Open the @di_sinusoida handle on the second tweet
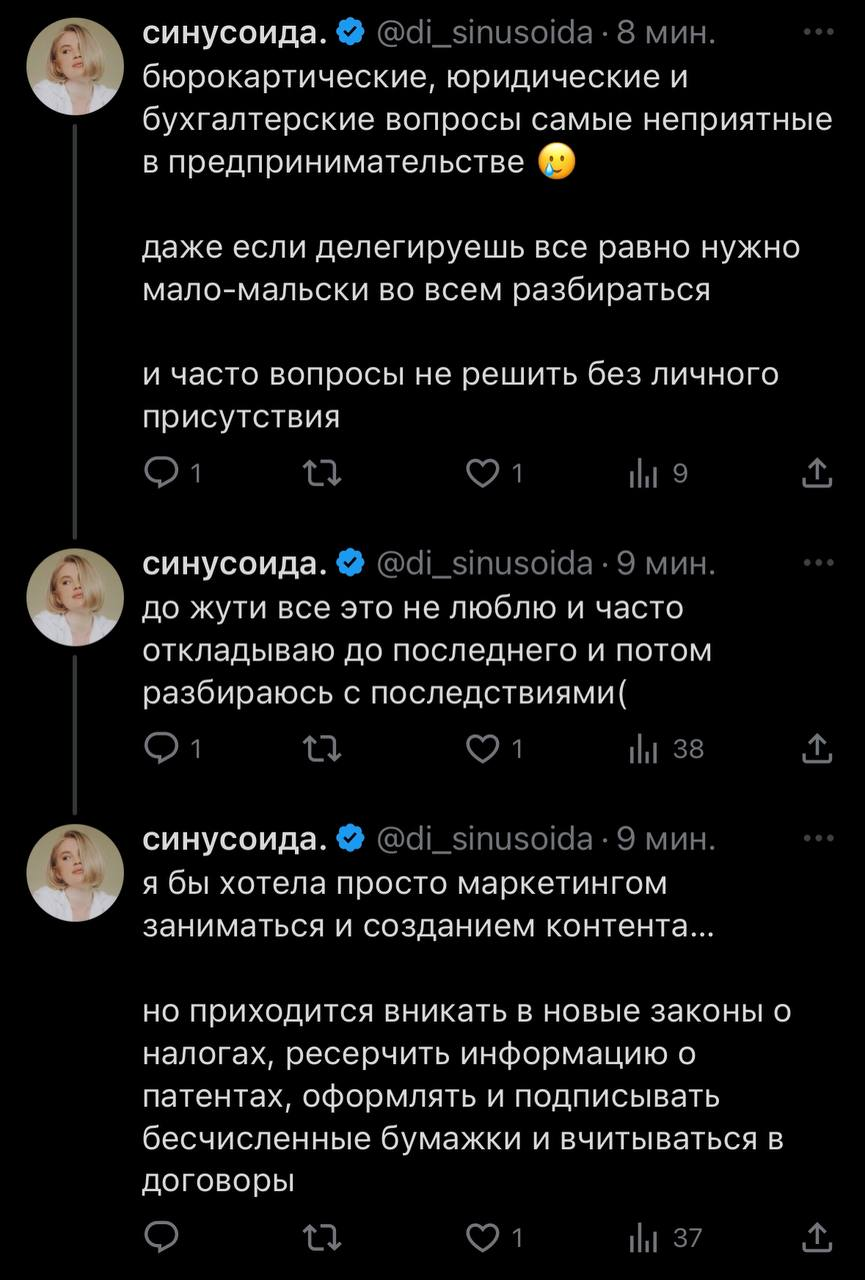The width and height of the screenshot is (865, 1280). pos(484,564)
